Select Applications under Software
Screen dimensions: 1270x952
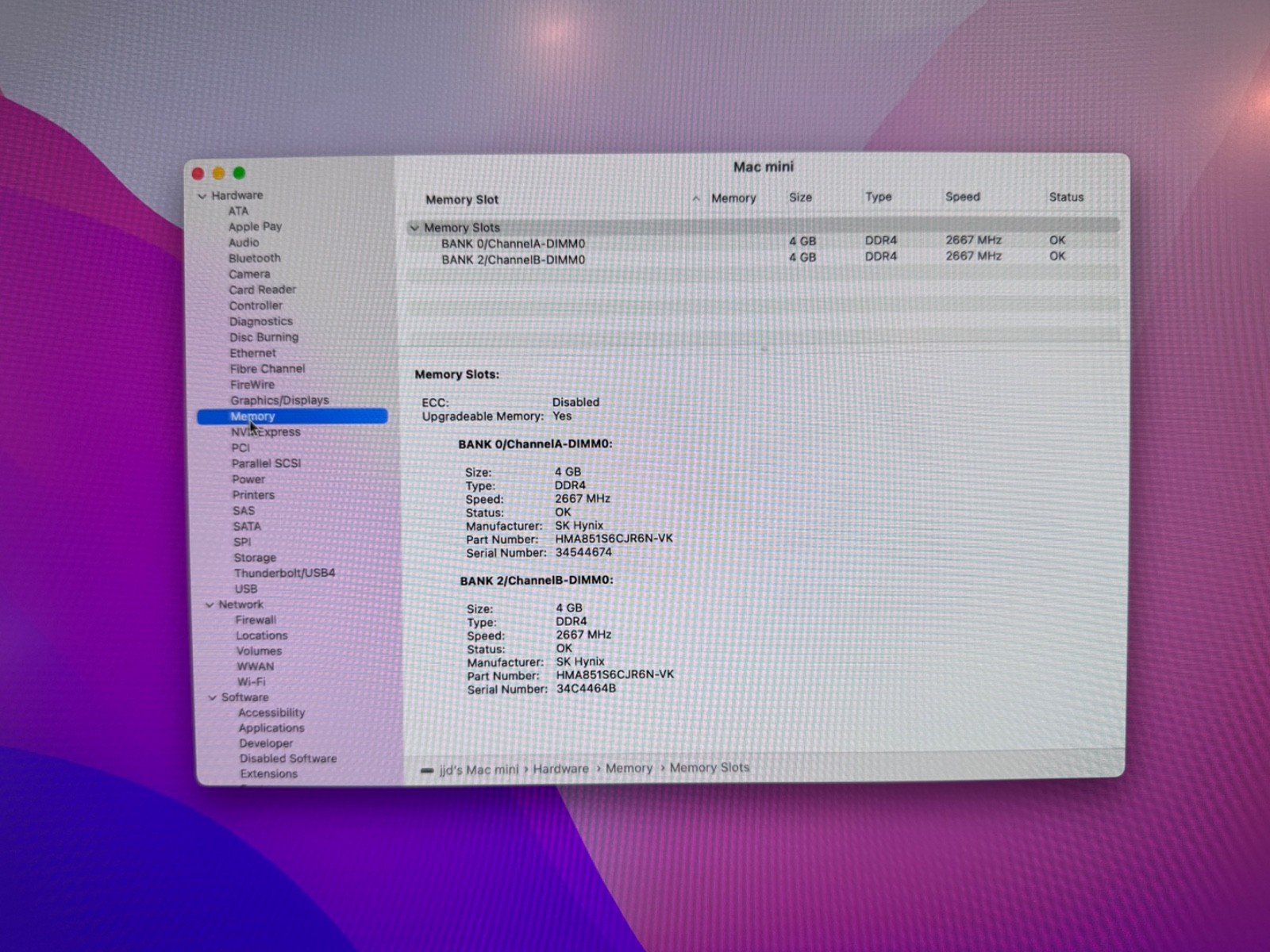pyautogui.click(x=271, y=728)
